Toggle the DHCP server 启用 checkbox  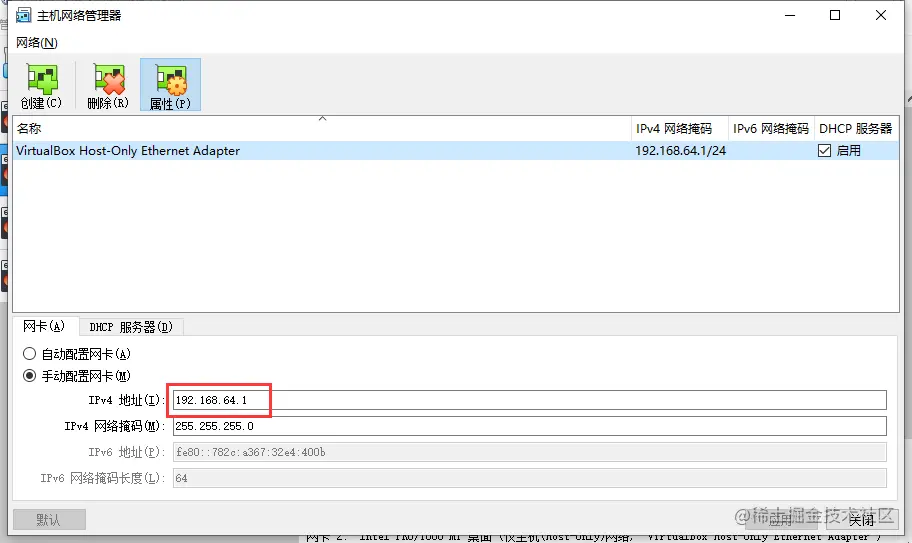click(824, 151)
